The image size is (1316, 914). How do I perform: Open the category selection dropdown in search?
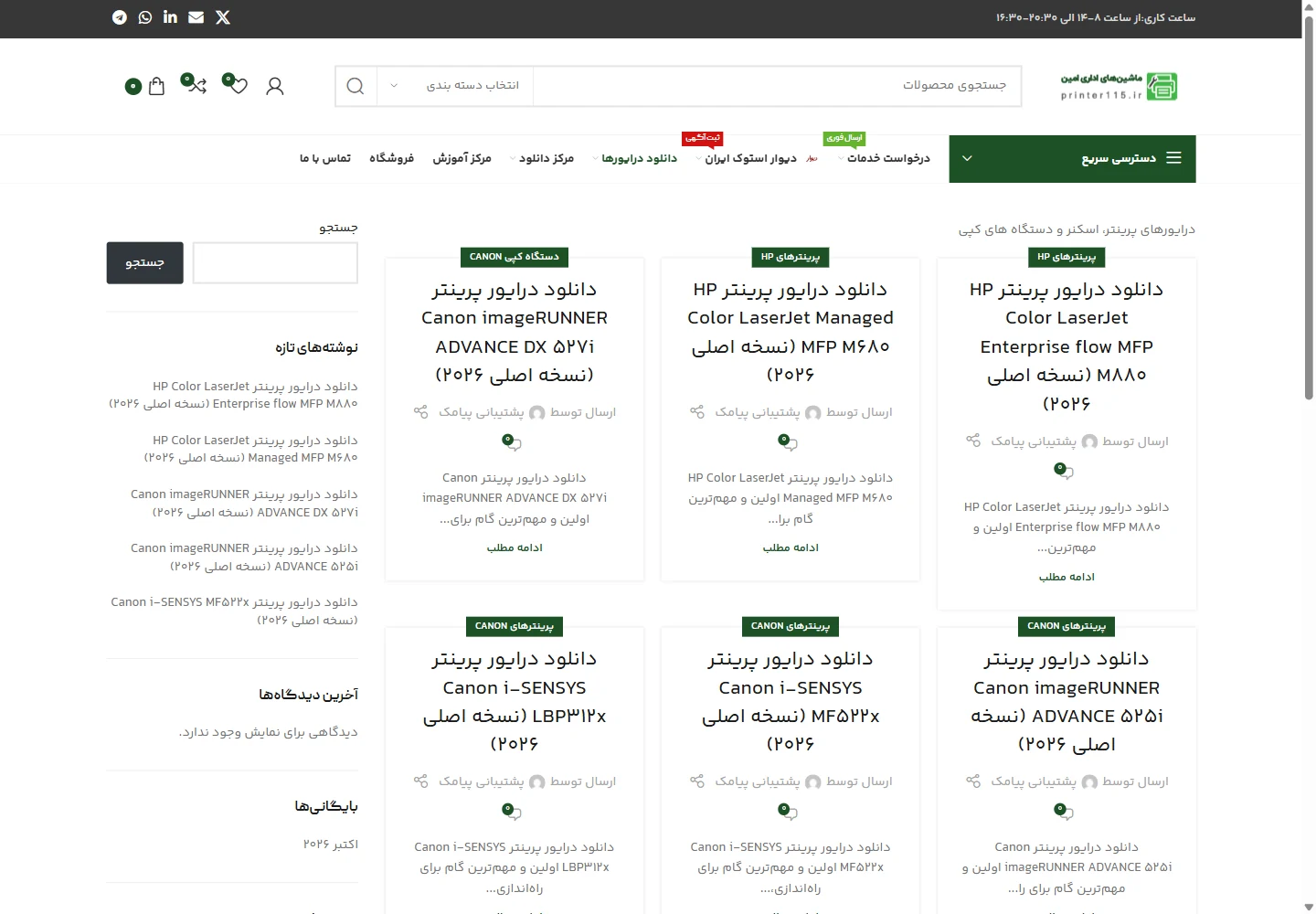pyautogui.click(x=456, y=86)
